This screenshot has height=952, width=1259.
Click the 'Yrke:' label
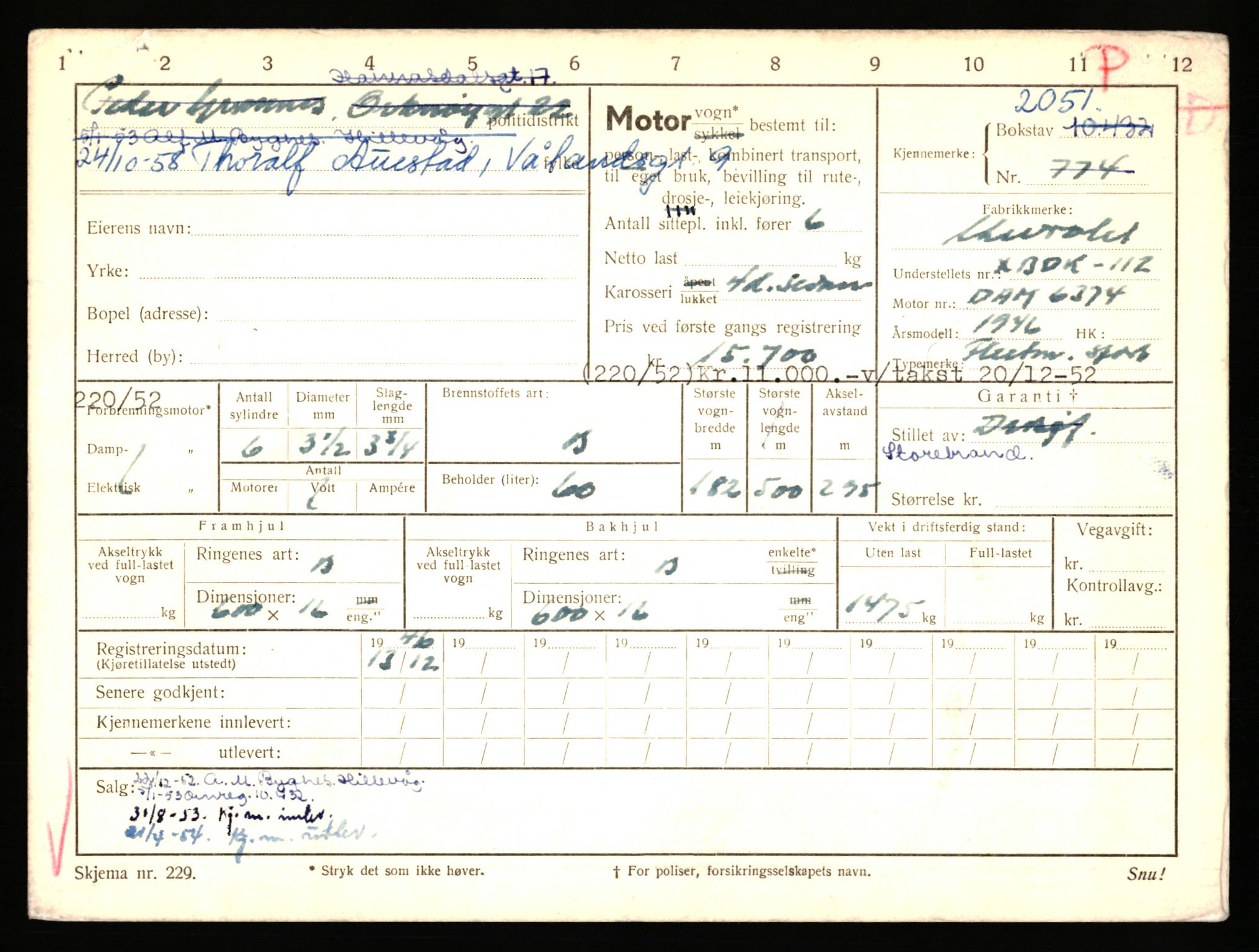(108, 271)
